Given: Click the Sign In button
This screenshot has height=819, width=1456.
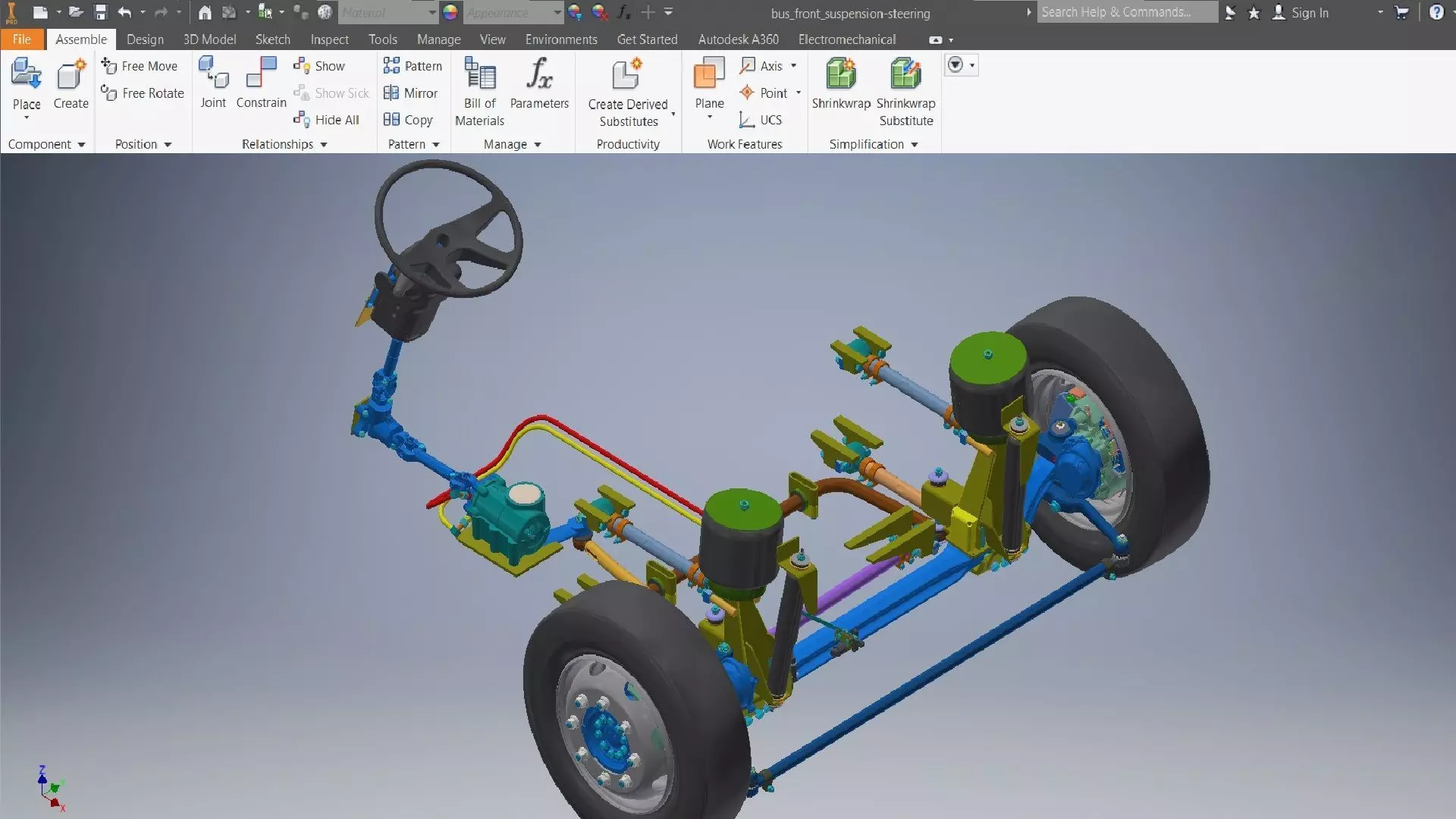Looking at the screenshot, I should pos(1301,12).
